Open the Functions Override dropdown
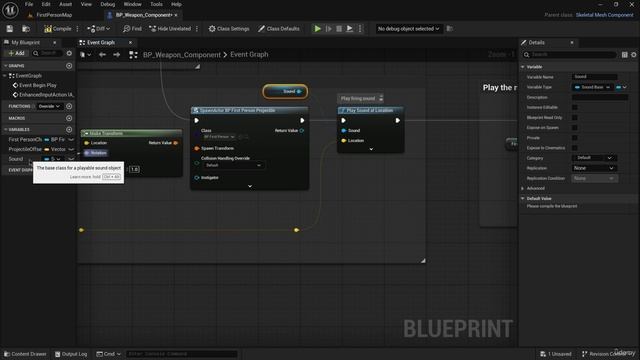This screenshot has width=640, height=360. pyautogui.click(x=49, y=106)
